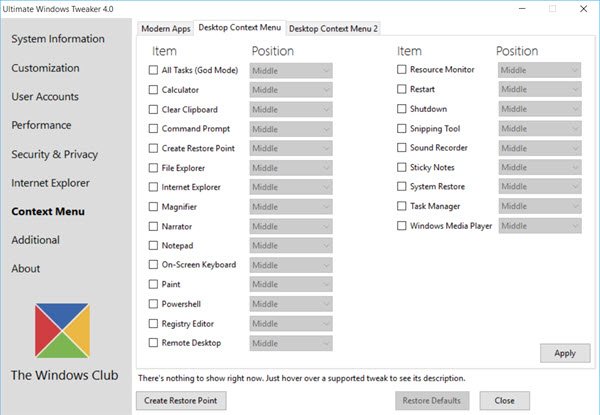600x415 pixels.
Task: Open User Accounts section
Action: (45, 96)
